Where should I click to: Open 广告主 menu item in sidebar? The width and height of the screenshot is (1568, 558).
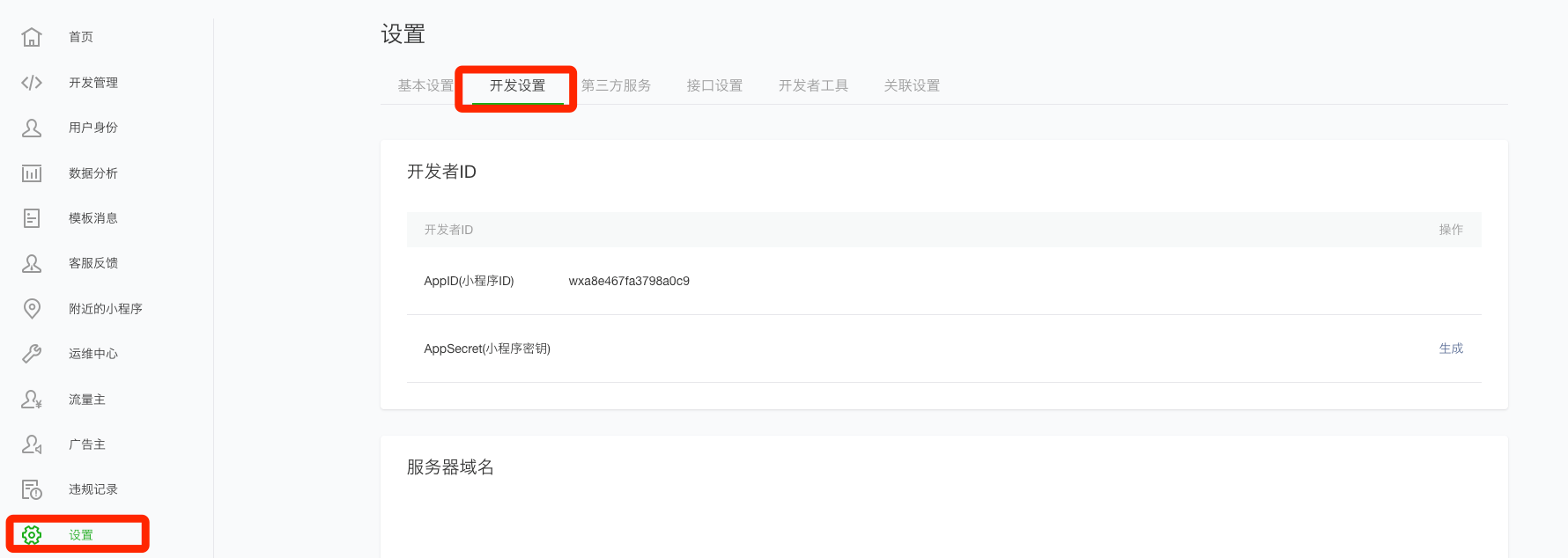[x=87, y=444]
